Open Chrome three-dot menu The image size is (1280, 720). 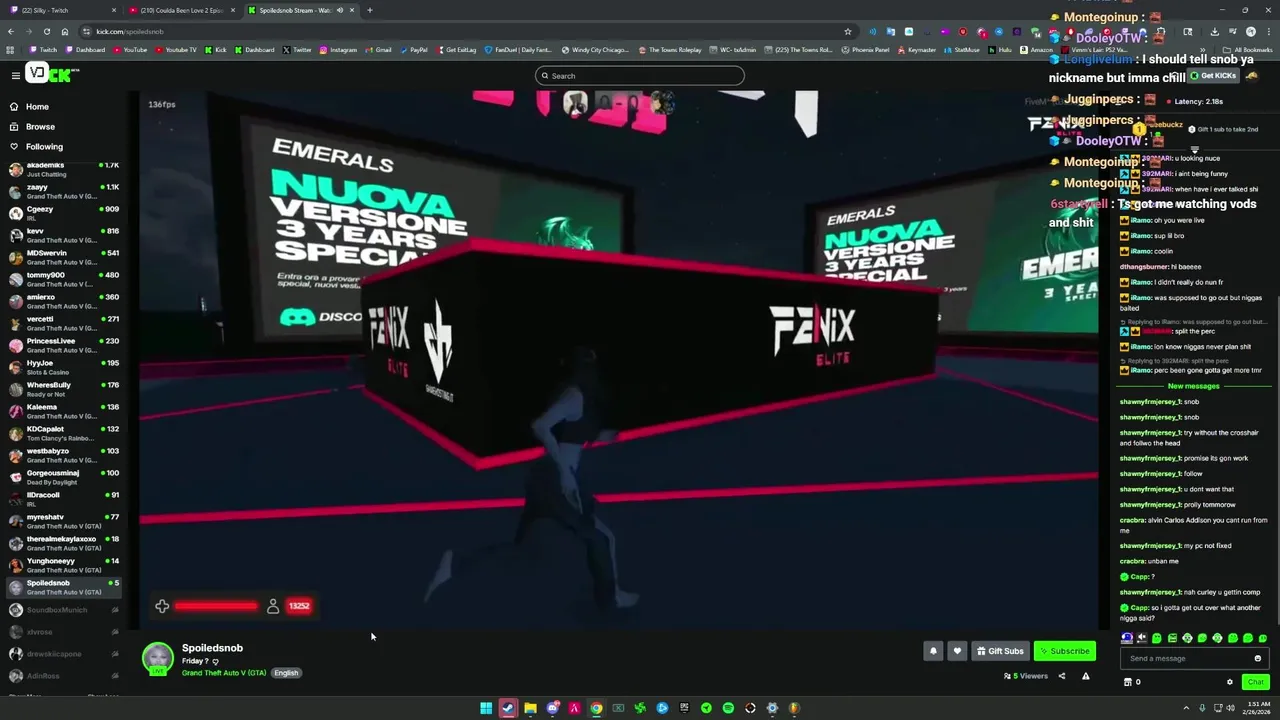tap(1269, 31)
